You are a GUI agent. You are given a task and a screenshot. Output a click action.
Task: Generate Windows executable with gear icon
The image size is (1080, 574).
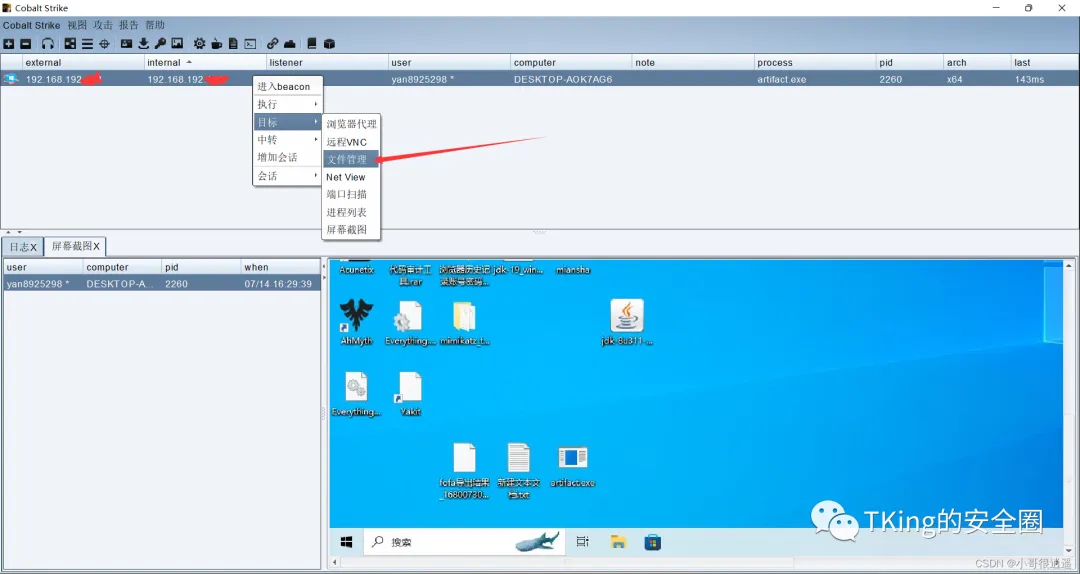tap(199, 43)
